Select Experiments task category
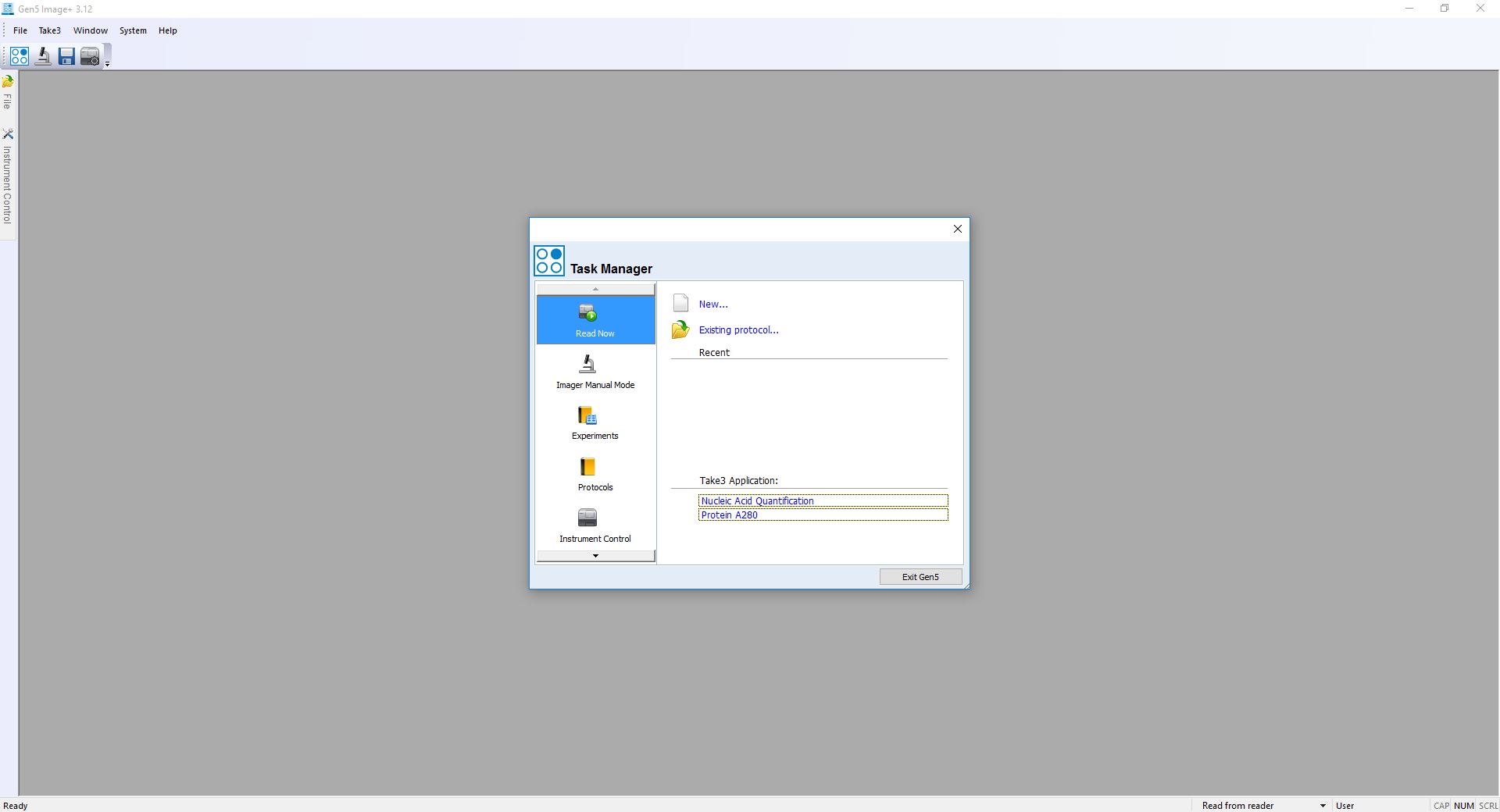This screenshot has height=812, width=1500. point(595,423)
